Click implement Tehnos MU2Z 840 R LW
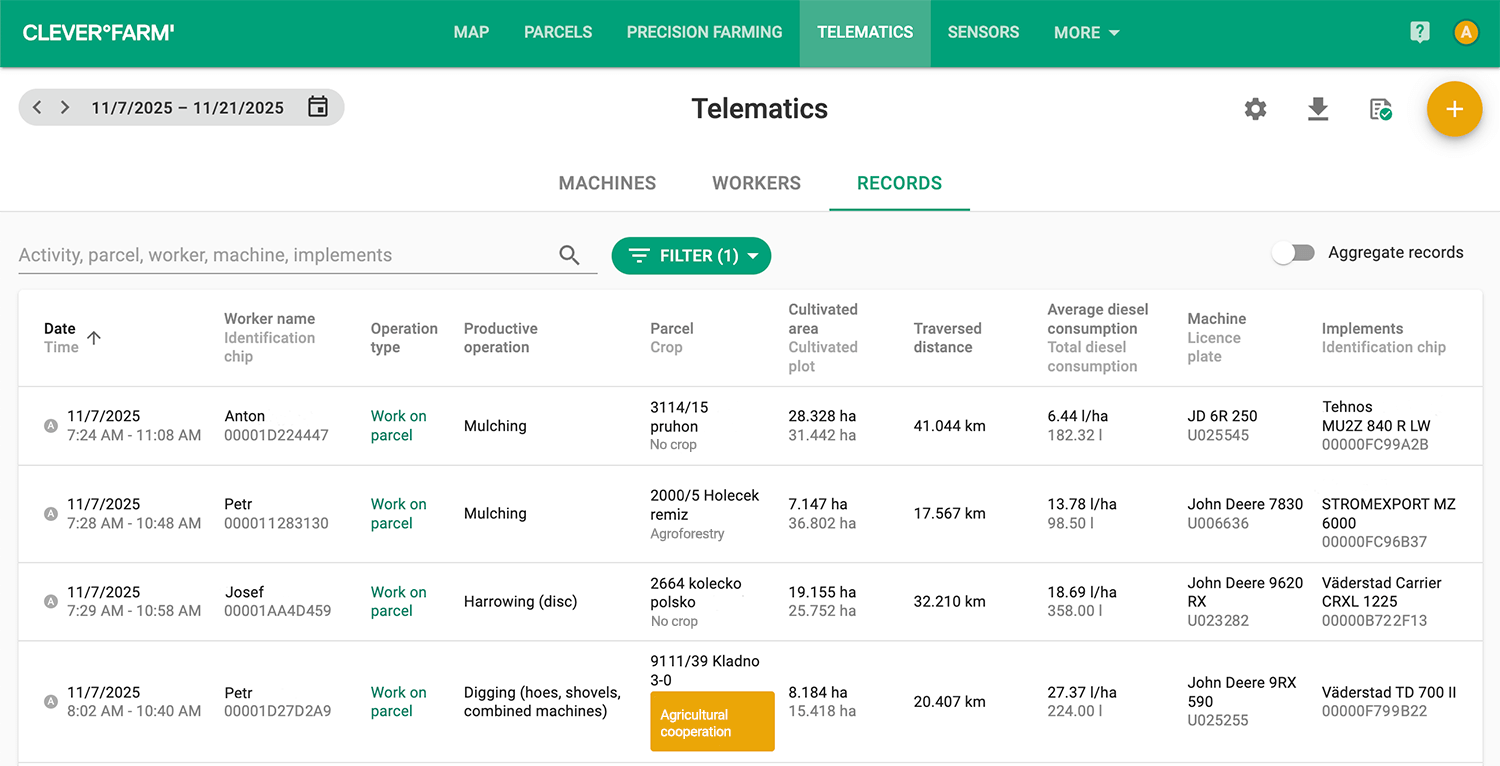1500x766 pixels. coord(1376,417)
